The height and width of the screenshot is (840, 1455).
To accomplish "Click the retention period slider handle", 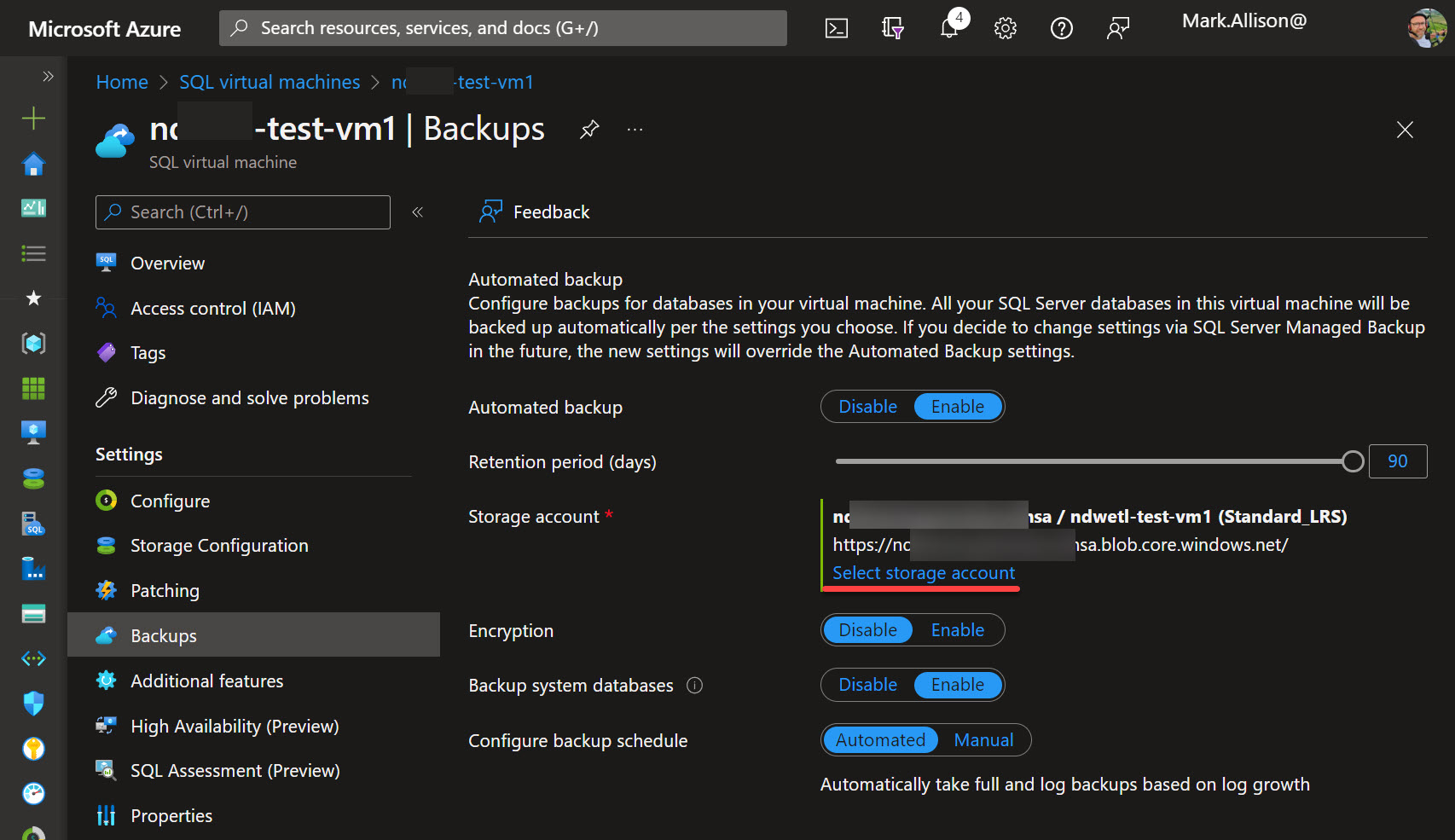I will pyautogui.click(x=1353, y=461).
